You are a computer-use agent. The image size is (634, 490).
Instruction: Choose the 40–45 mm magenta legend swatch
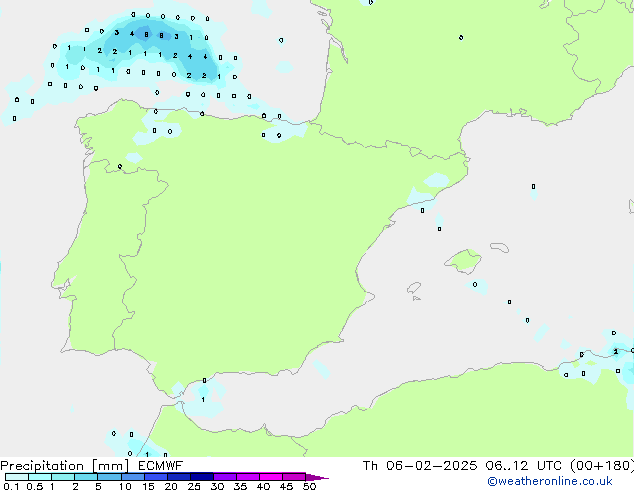(271, 477)
